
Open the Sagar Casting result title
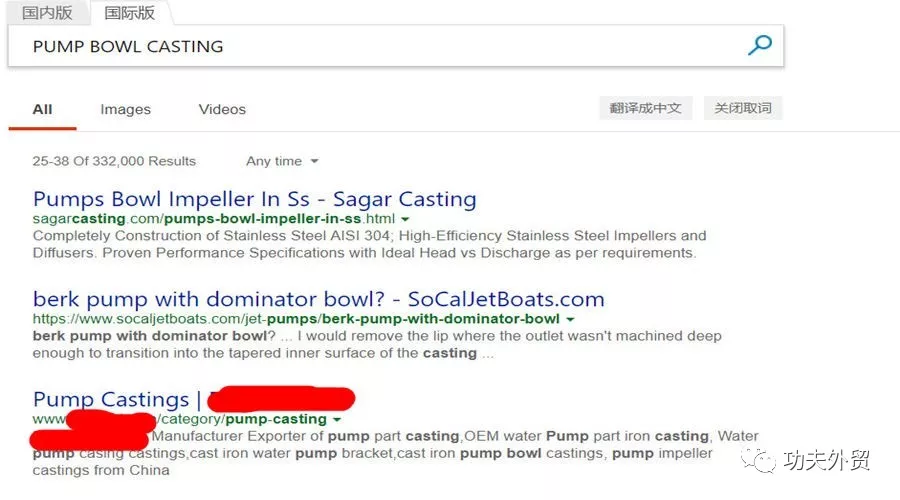254,199
